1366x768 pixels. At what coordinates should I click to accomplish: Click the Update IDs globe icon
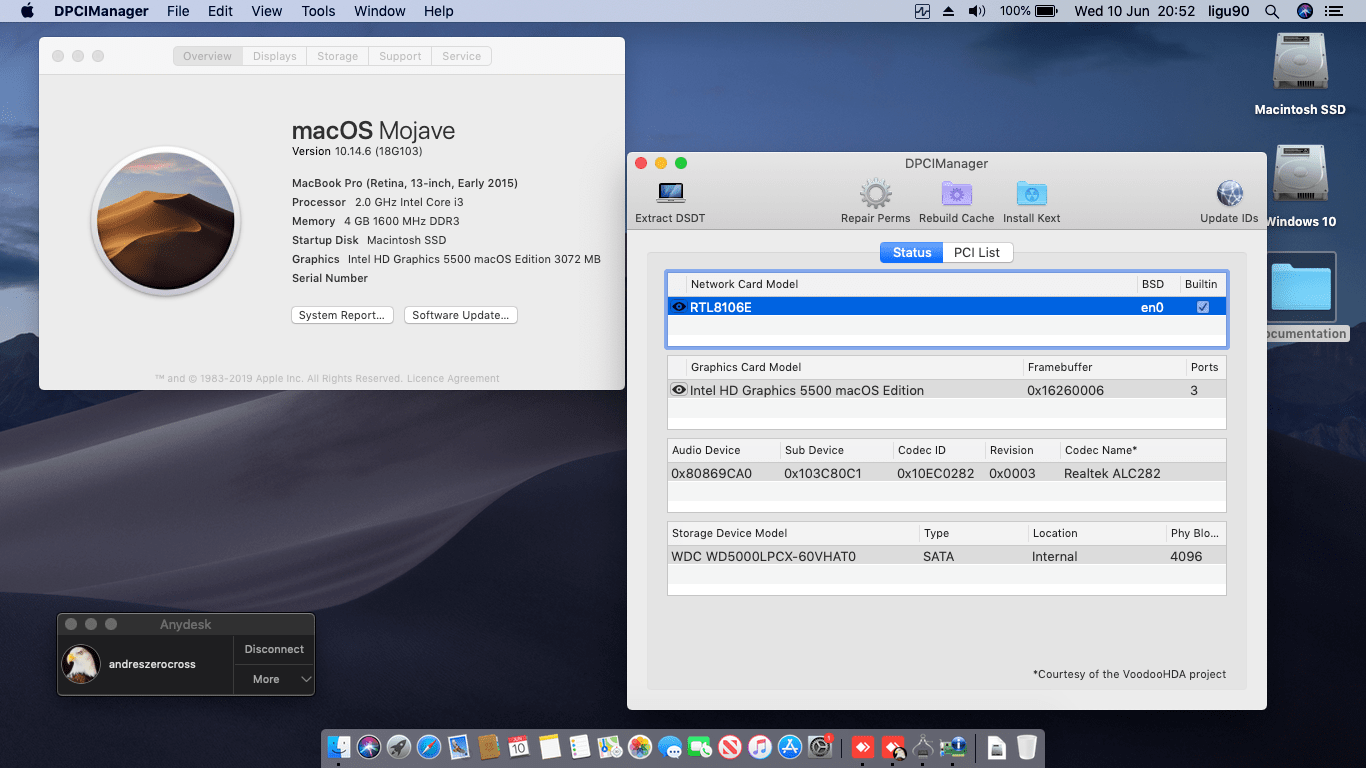tap(1229, 193)
